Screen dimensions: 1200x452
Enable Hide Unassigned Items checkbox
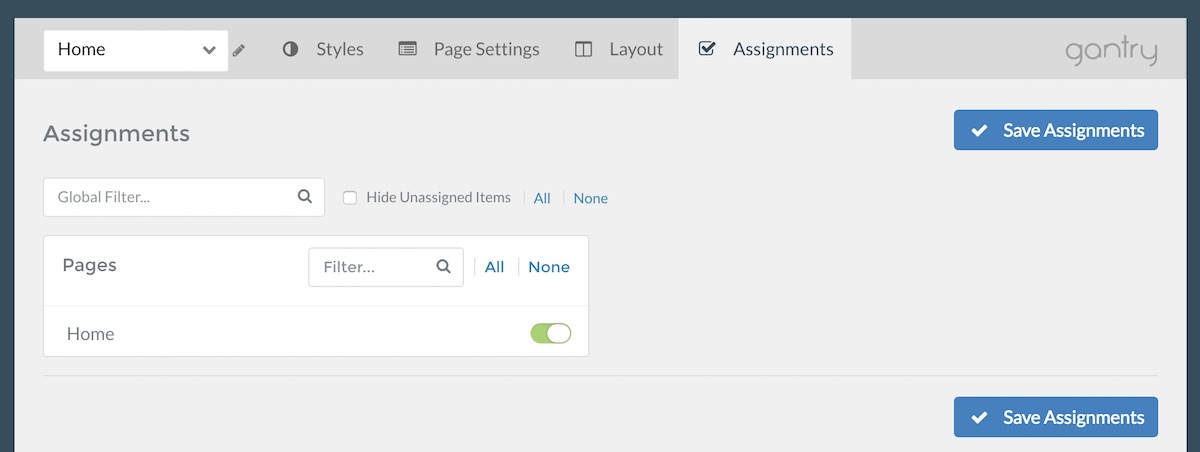tap(350, 198)
